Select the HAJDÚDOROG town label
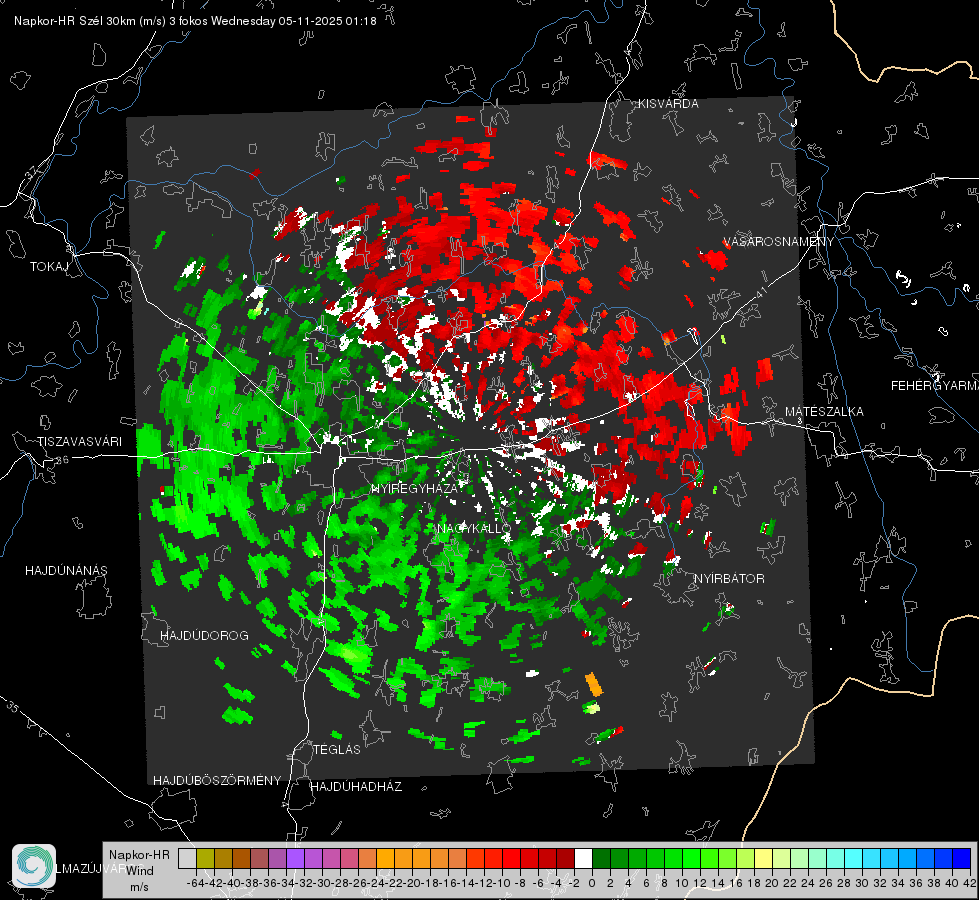The height and width of the screenshot is (900, 979). (204, 636)
